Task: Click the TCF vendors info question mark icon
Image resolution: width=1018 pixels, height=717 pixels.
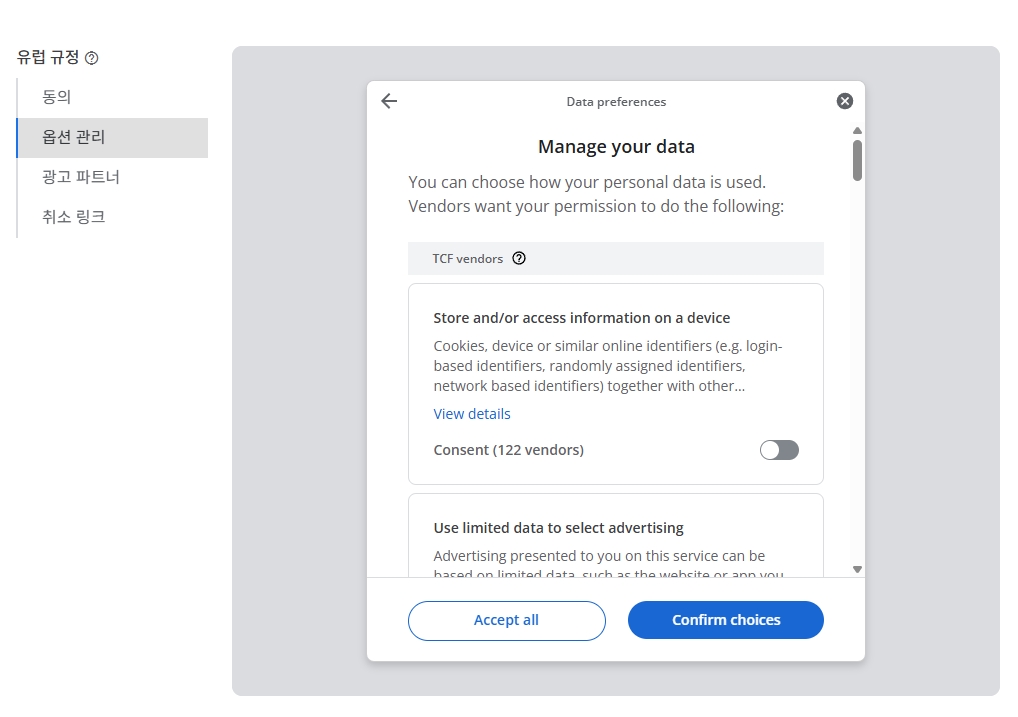Action: [519, 258]
